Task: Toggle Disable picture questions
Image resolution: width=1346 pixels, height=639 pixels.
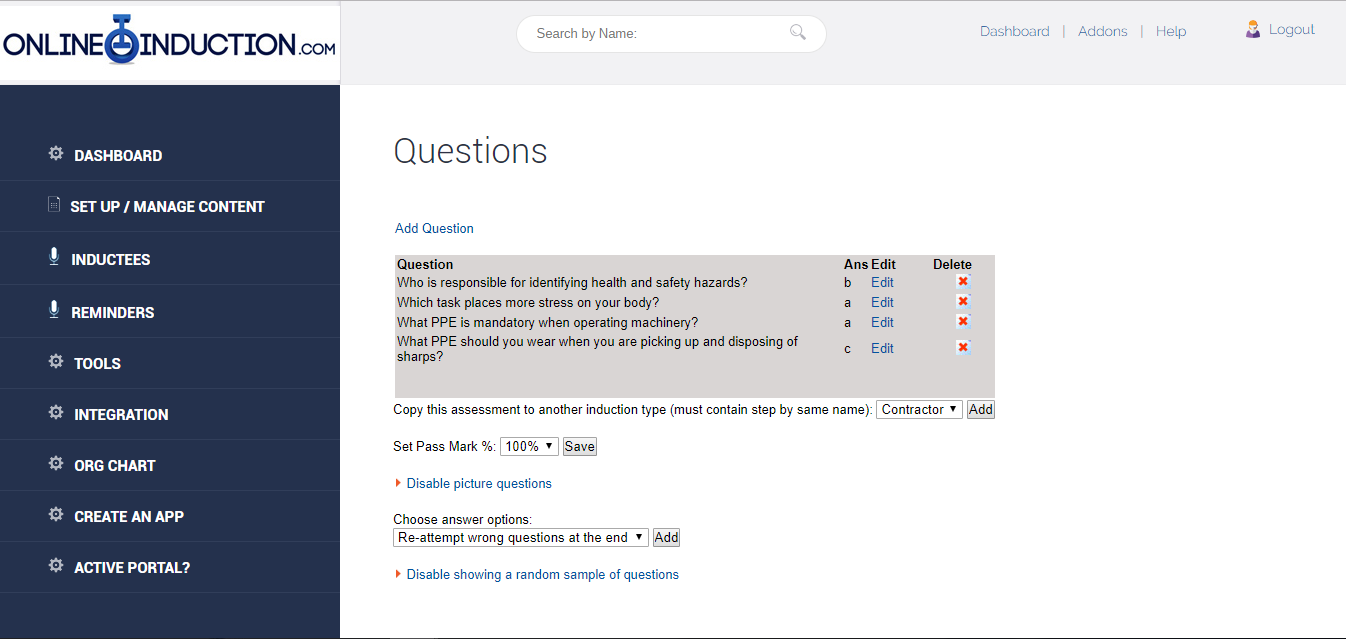Action: click(x=478, y=484)
